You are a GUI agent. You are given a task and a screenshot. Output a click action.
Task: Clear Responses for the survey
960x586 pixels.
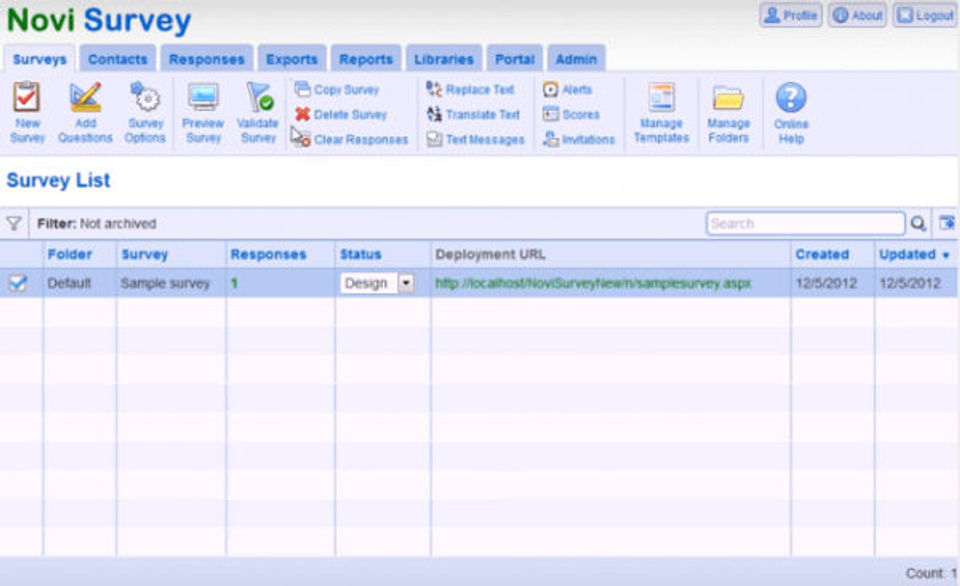pyautogui.click(x=350, y=139)
